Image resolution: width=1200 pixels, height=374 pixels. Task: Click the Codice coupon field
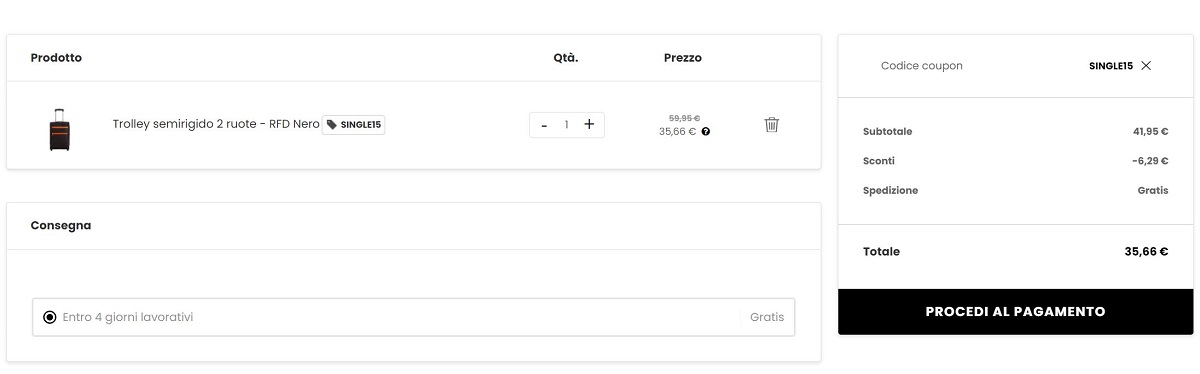(922, 65)
